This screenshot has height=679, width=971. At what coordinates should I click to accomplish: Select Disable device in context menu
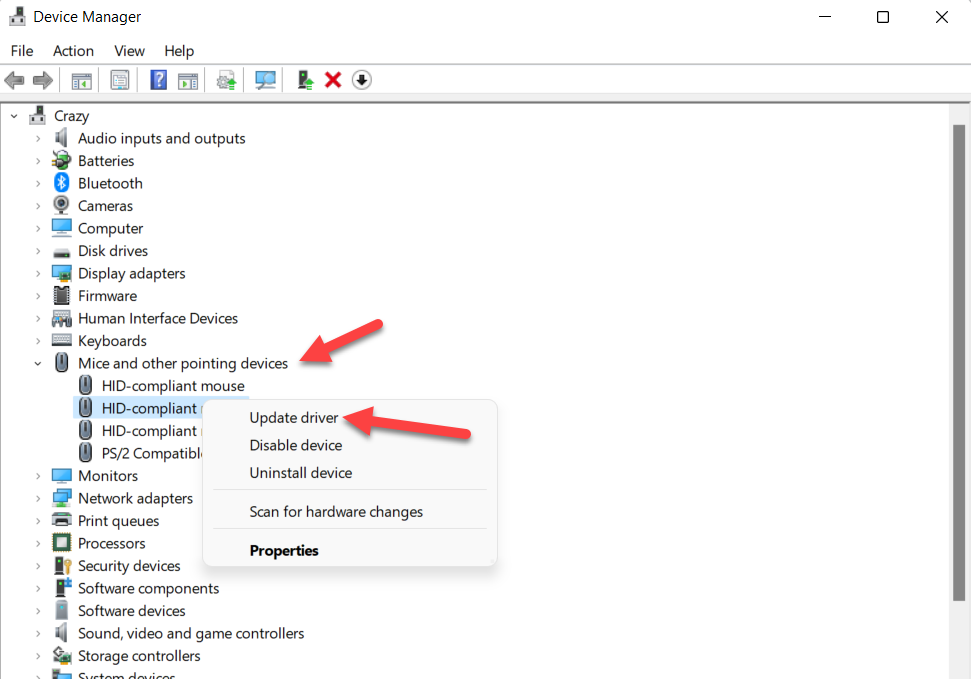point(295,446)
